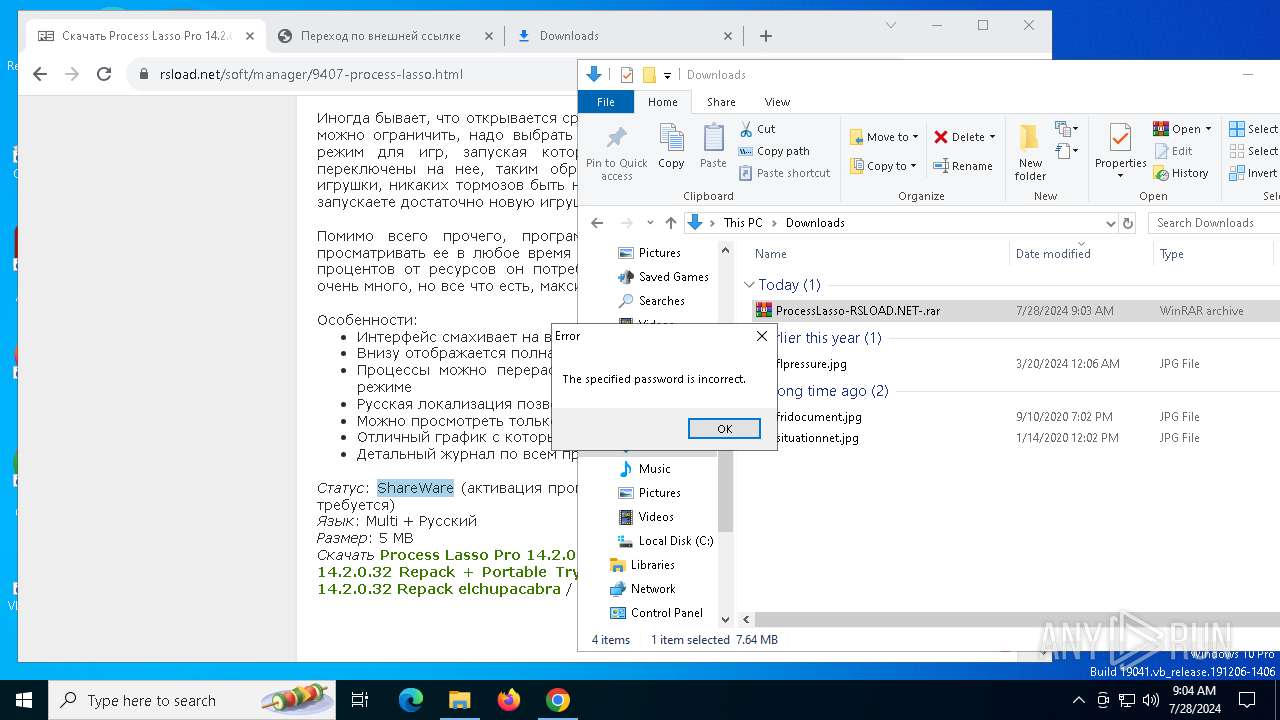Open Task View on taskbar
The width and height of the screenshot is (1280, 720).
[360, 700]
